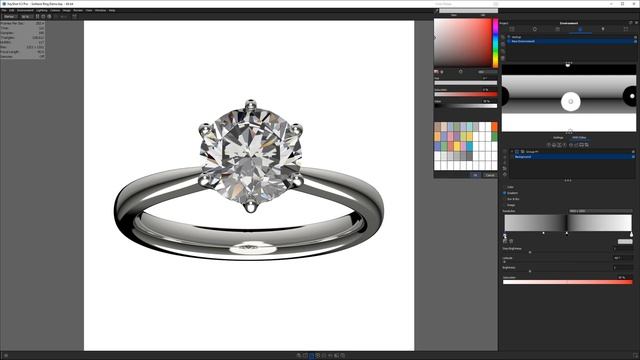
Task: Switch to the Settings tab under the HDRI preview
Action: point(558,138)
